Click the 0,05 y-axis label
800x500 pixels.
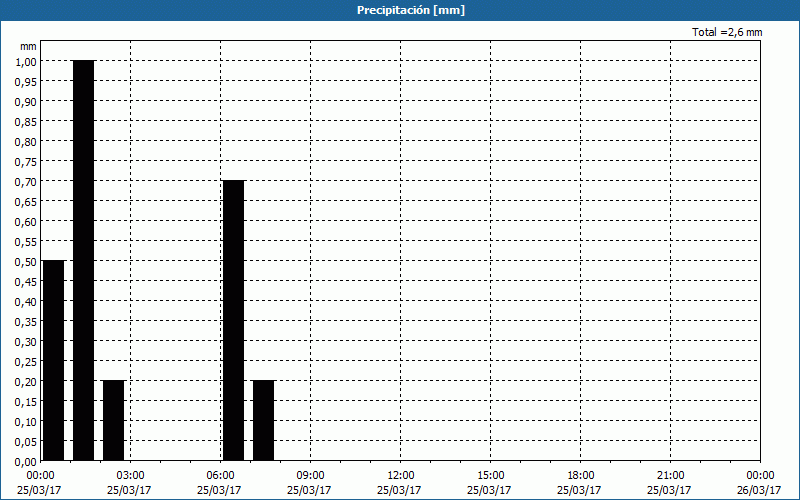tap(26, 441)
